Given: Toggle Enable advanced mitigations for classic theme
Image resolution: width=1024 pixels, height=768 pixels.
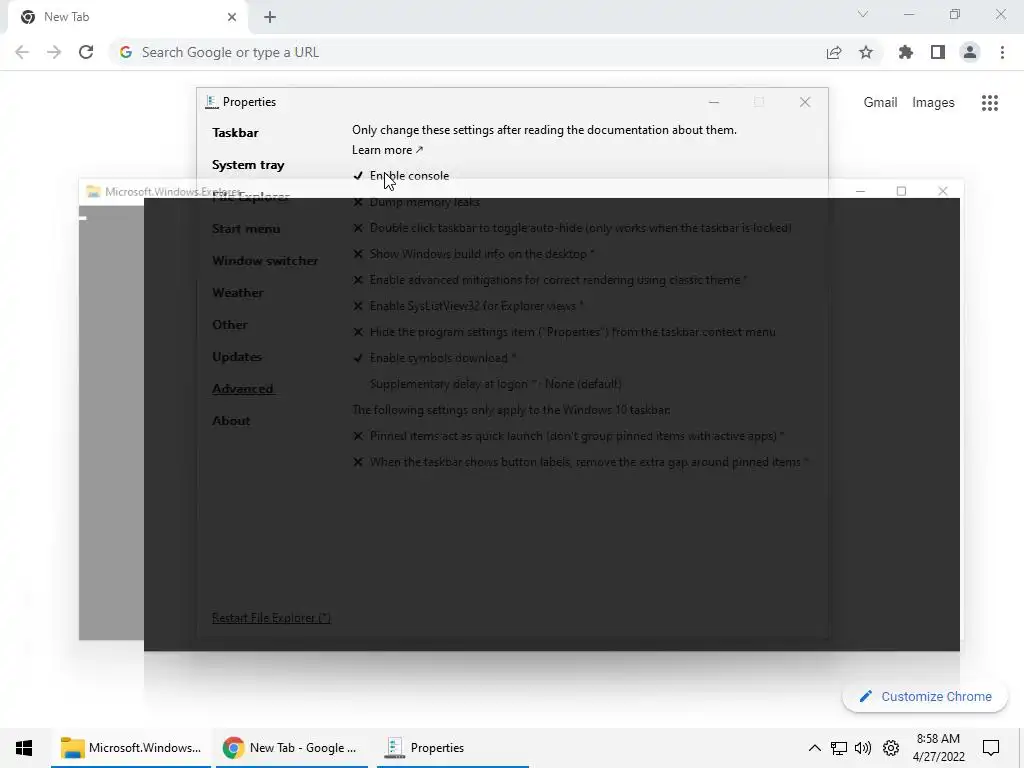Looking at the screenshot, I should (x=550, y=280).
